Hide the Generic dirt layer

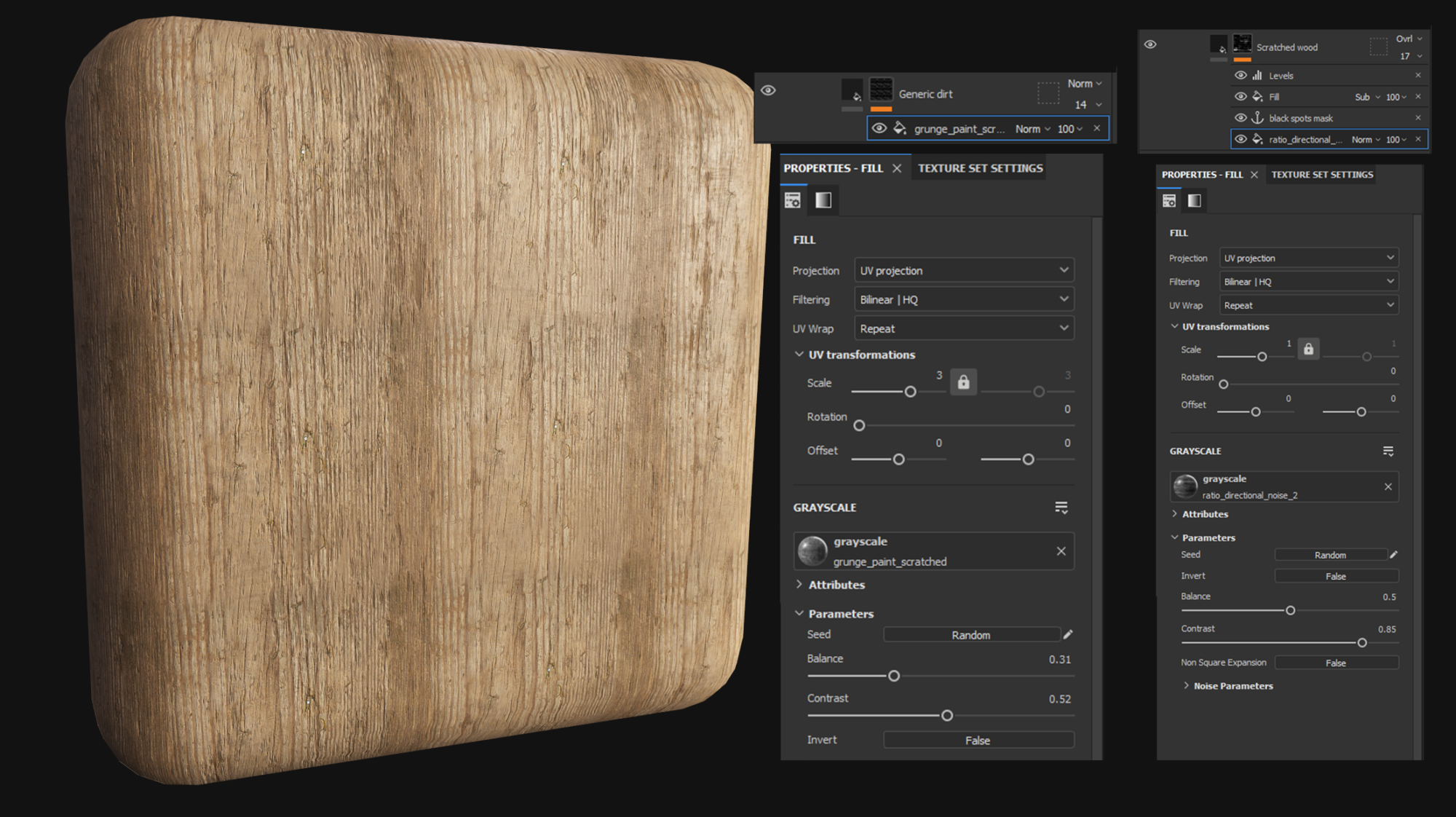click(767, 90)
